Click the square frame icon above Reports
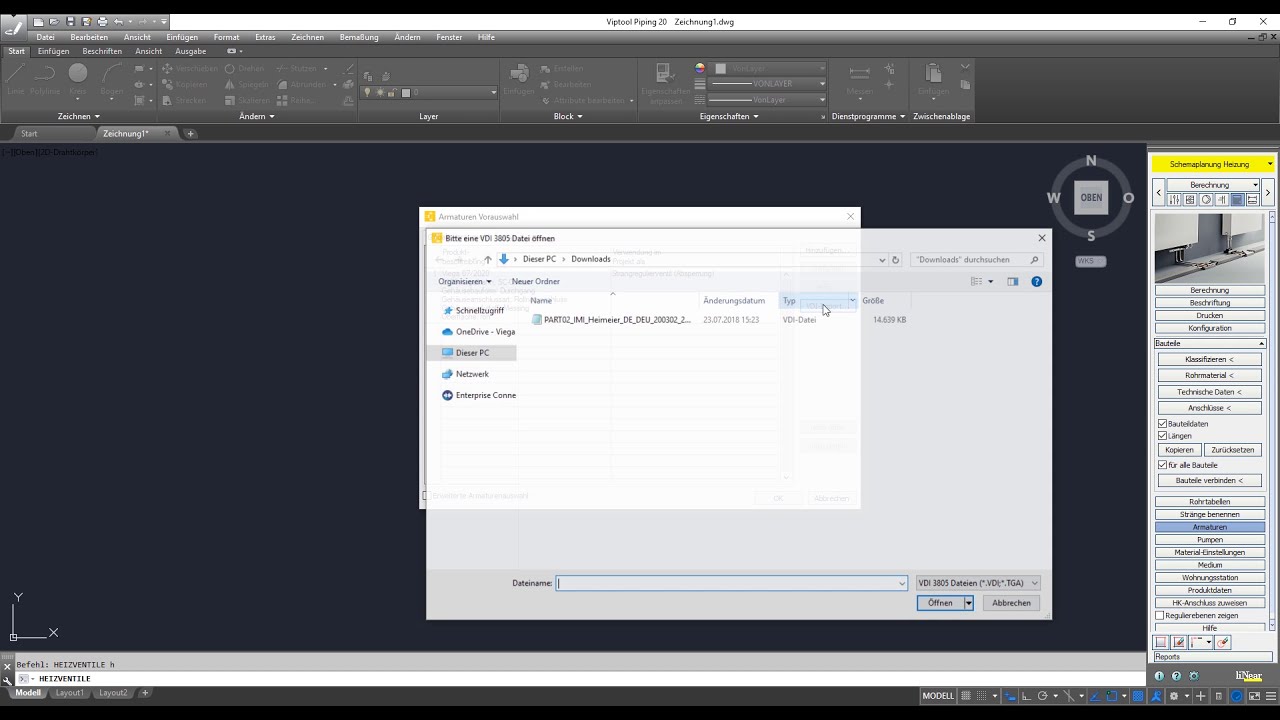This screenshot has width=1280, height=720. (x=1161, y=642)
